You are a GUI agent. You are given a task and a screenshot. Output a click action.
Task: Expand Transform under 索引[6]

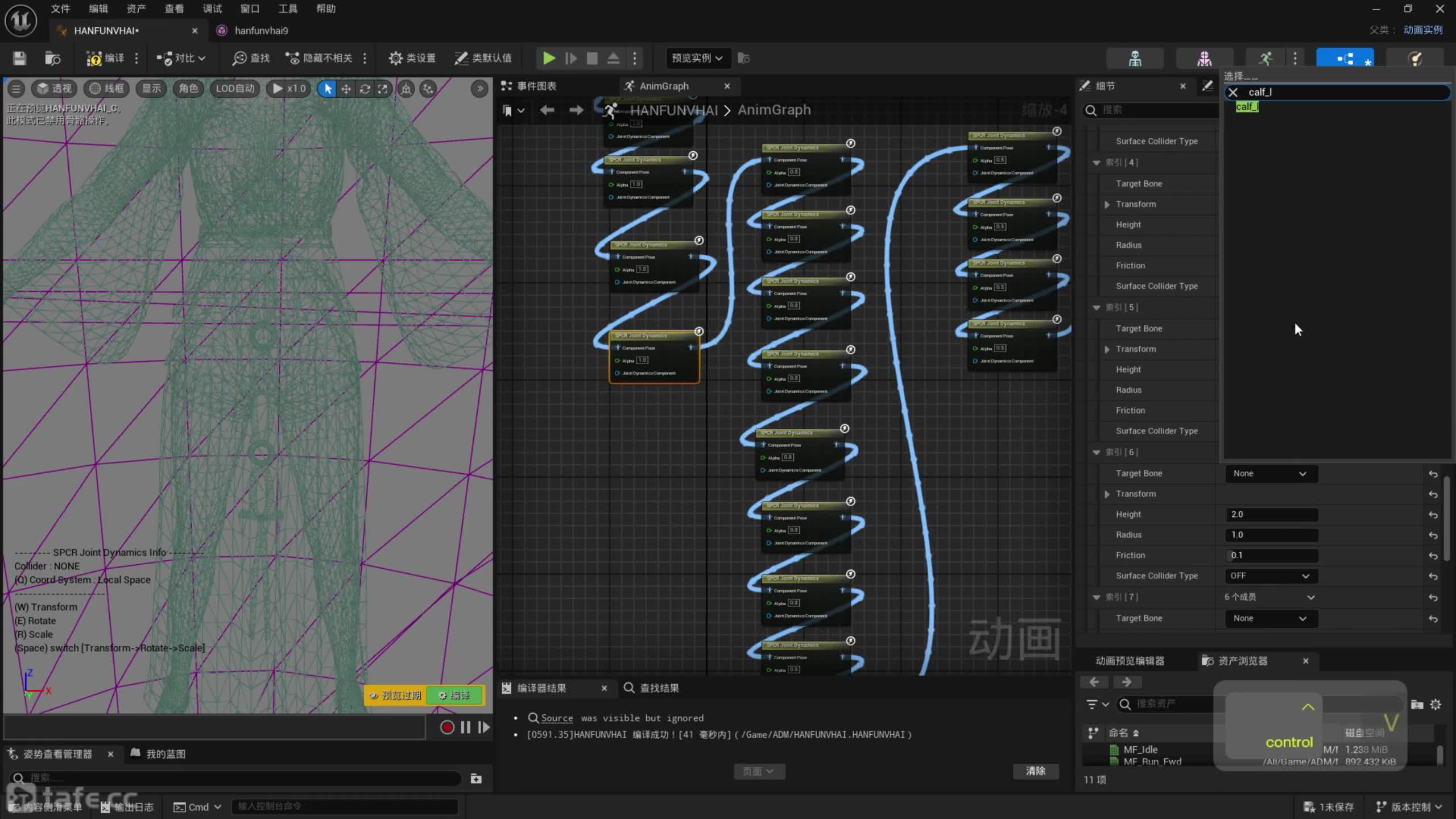coord(1107,494)
